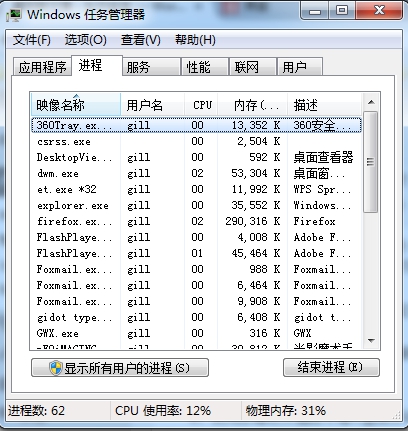Select the firefox.exe process row
The height and width of the screenshot is (431, 408).
196,221
